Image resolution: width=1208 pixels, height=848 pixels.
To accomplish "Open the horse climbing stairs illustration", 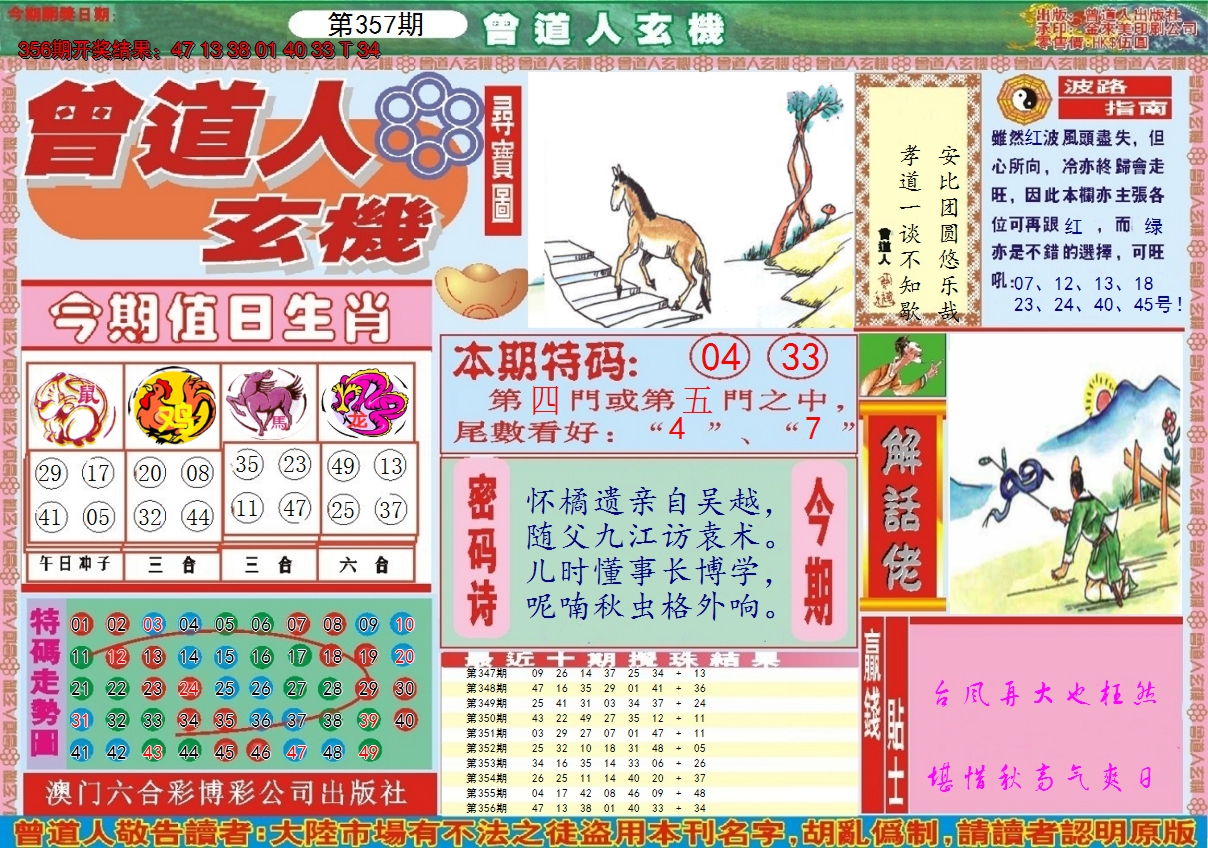I will click(690, 200).
